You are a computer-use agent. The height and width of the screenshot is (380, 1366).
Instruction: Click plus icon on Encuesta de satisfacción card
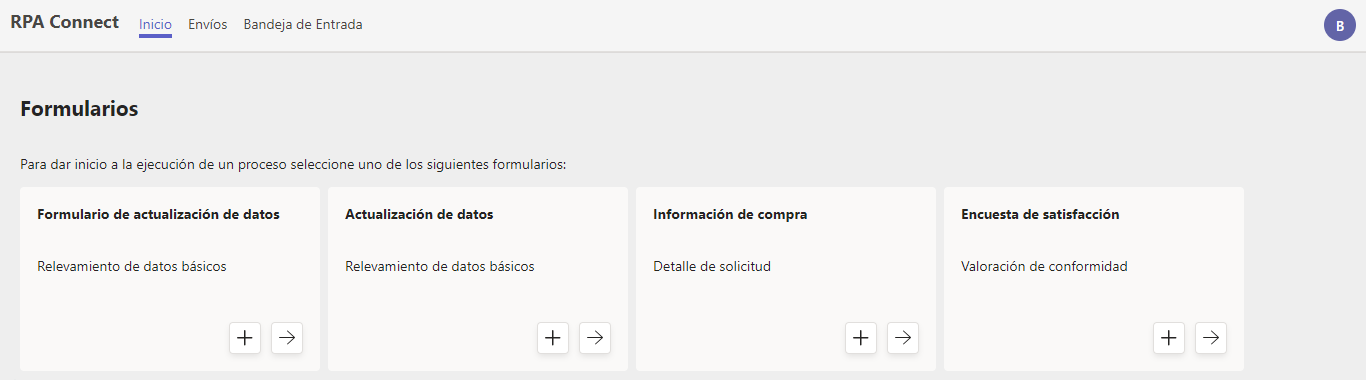click(1169, 338)
